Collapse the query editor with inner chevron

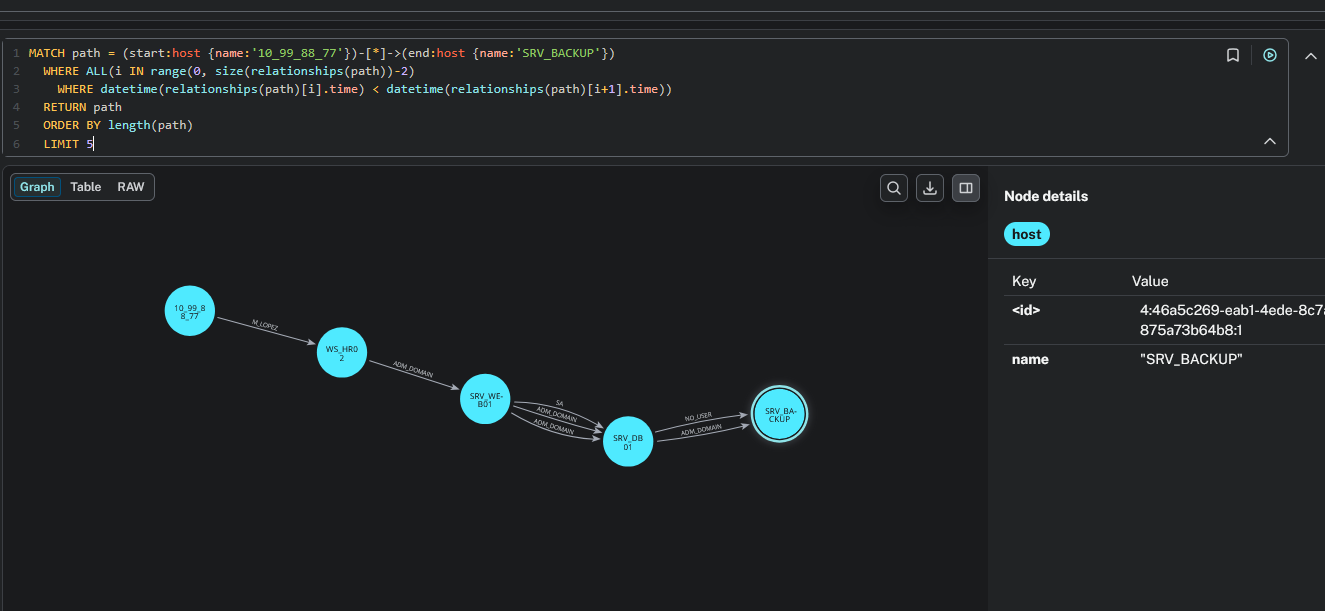click(1270, 142)
